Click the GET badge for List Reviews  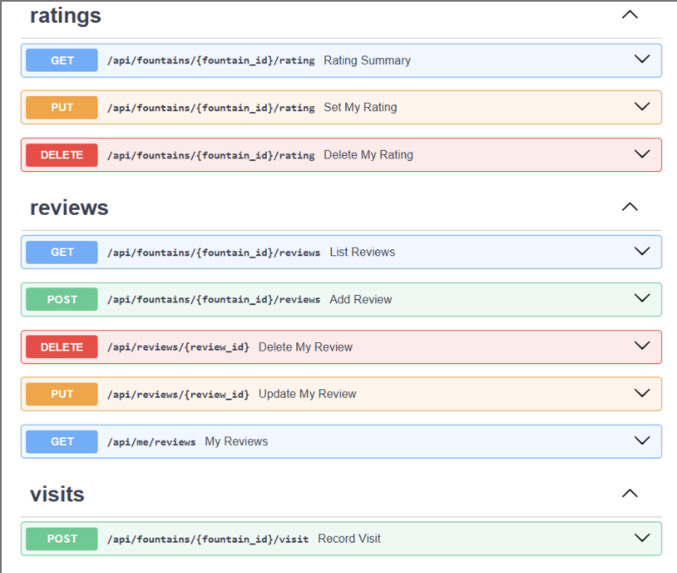(62, 252)
